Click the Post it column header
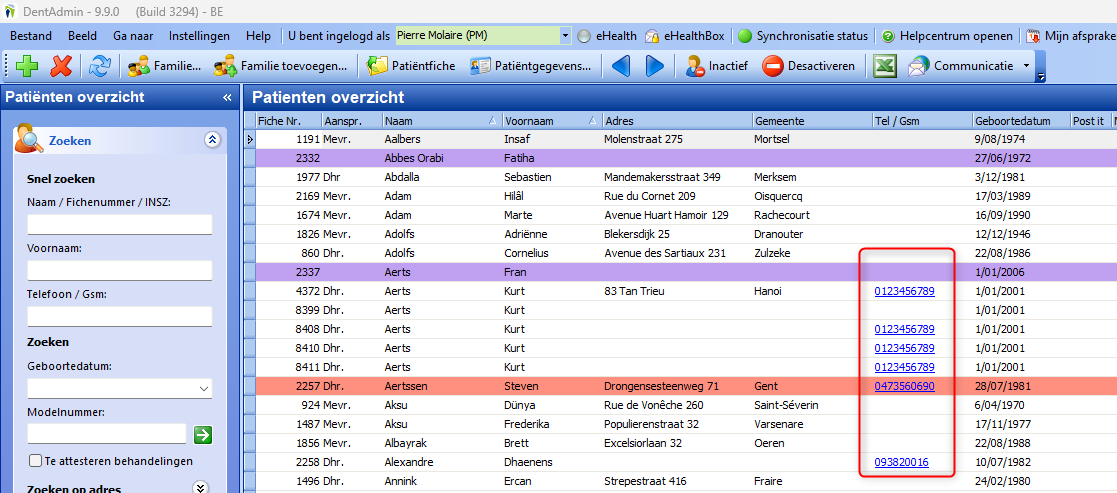 coord(1089,121)
